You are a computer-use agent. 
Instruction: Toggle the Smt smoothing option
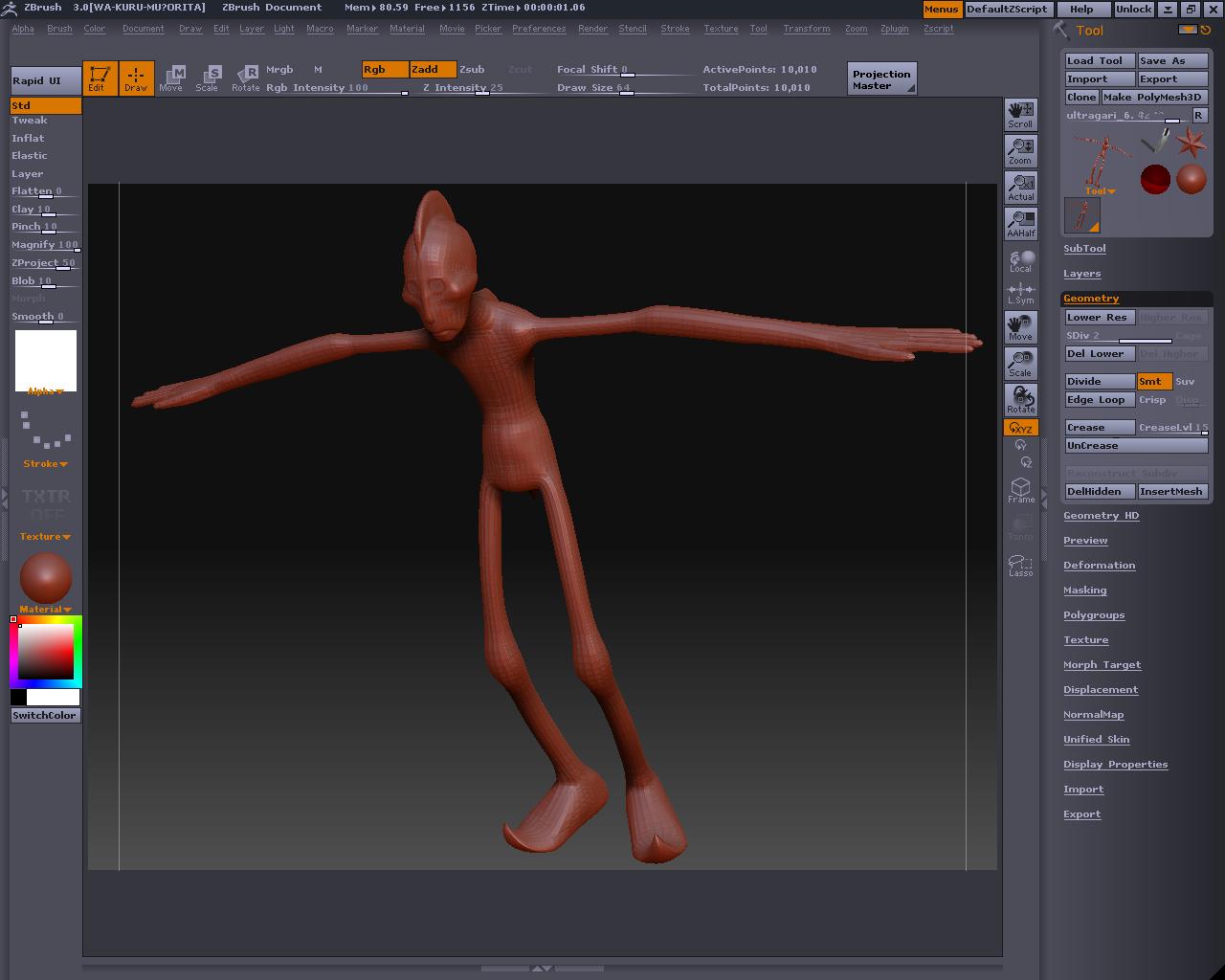[1153, 381]
